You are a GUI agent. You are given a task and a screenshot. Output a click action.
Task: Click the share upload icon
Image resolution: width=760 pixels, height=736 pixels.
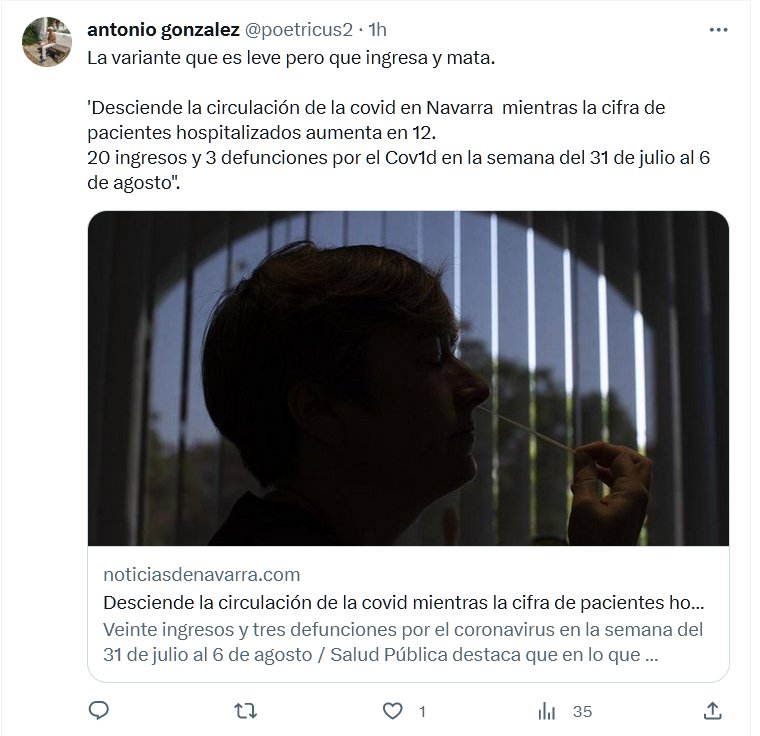click(x=712, y=711)
